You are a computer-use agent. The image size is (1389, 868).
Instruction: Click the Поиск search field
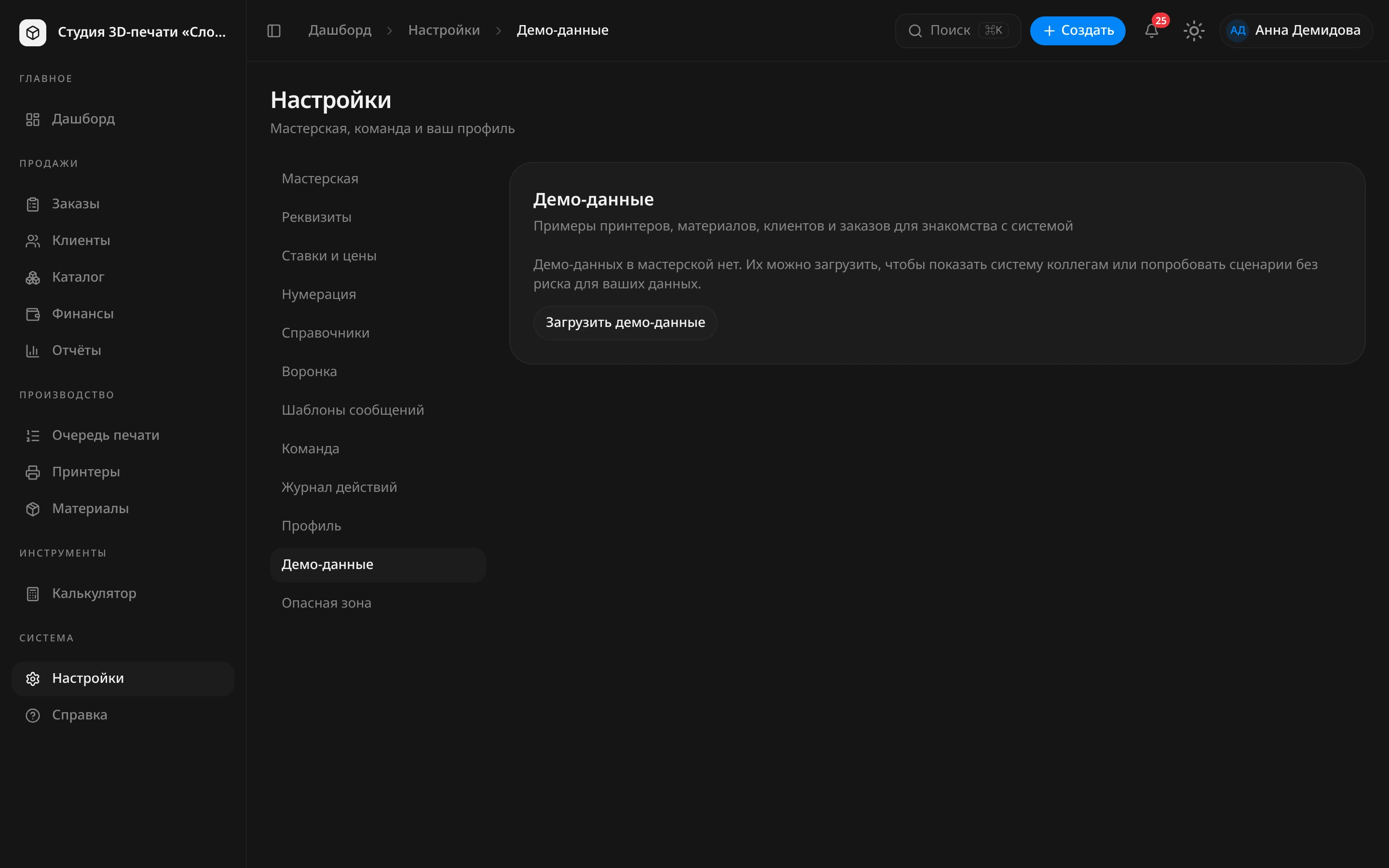pyautogui.click(x=957, y=30)
